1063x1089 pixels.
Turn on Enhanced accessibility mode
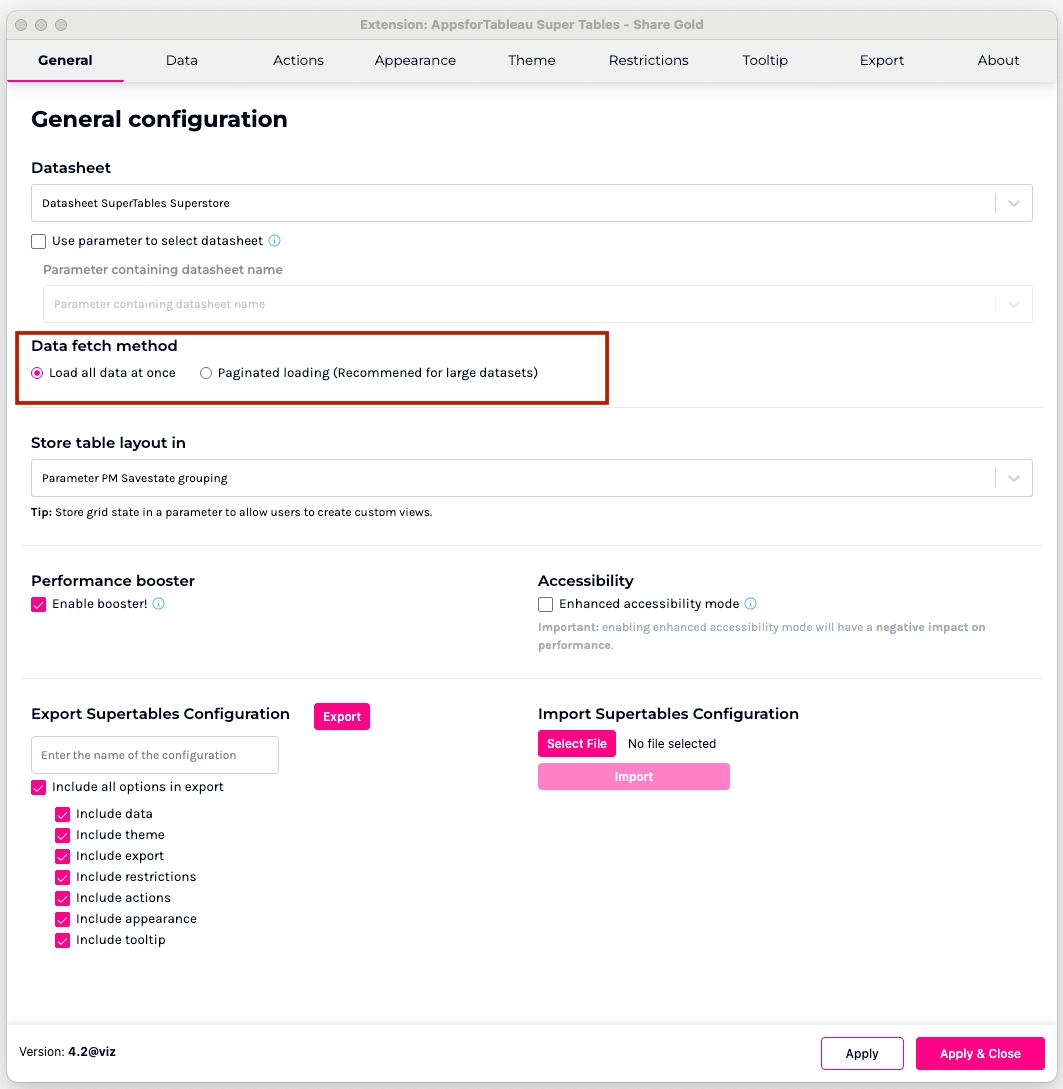click(545, 604)
